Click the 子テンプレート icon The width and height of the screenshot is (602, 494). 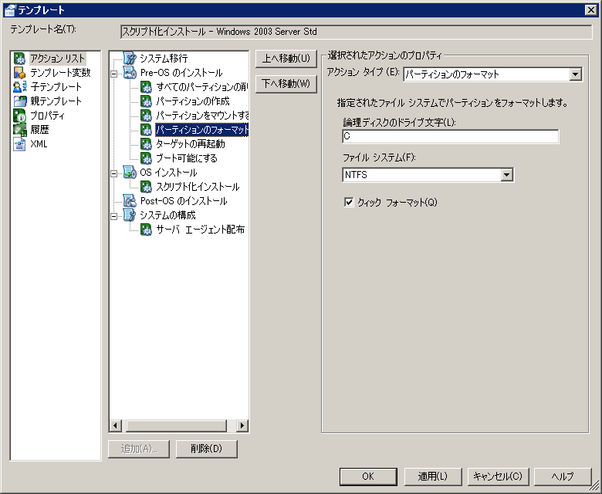tap(20, 87)
